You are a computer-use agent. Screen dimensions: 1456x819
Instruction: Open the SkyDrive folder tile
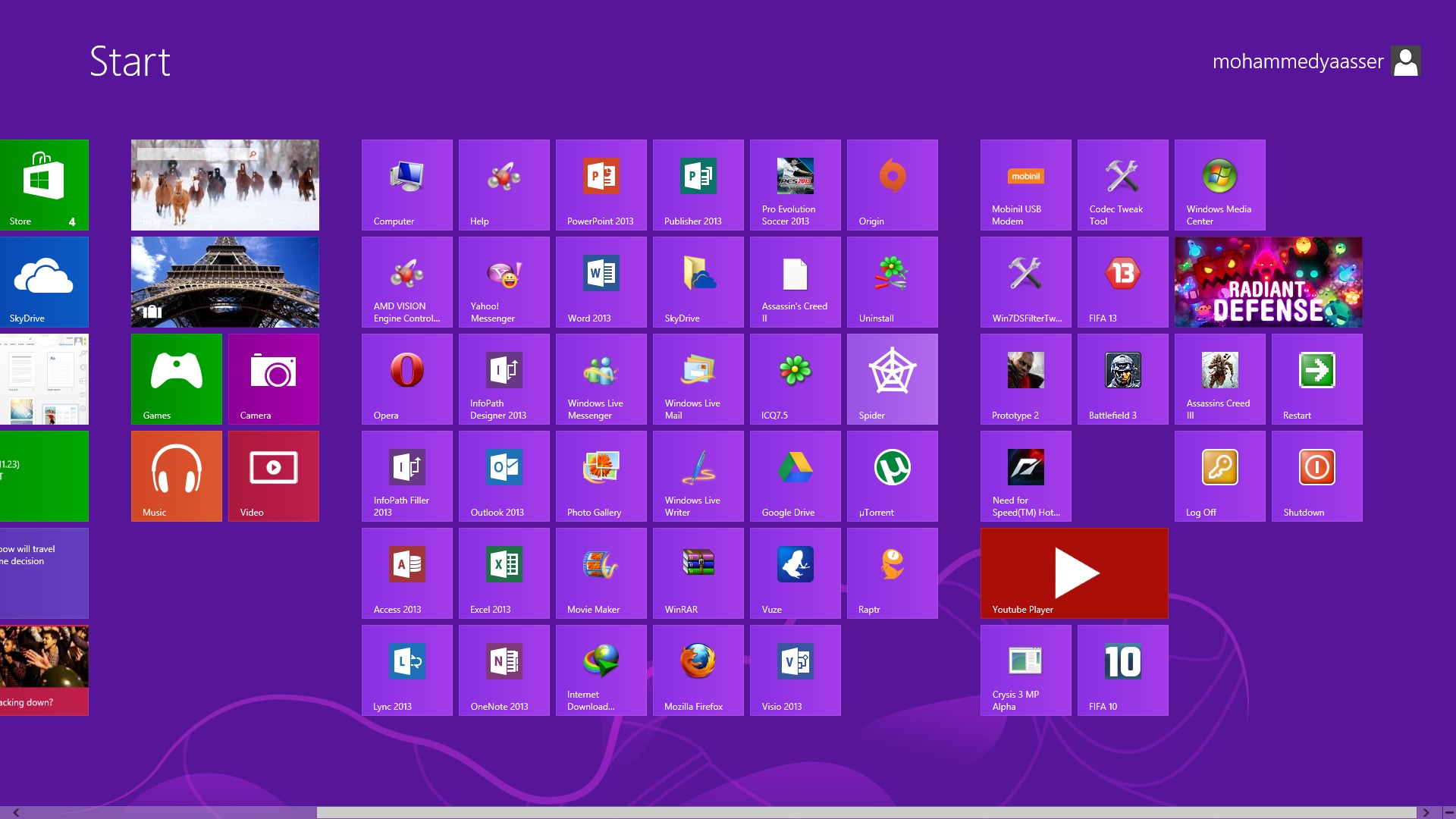698,282
